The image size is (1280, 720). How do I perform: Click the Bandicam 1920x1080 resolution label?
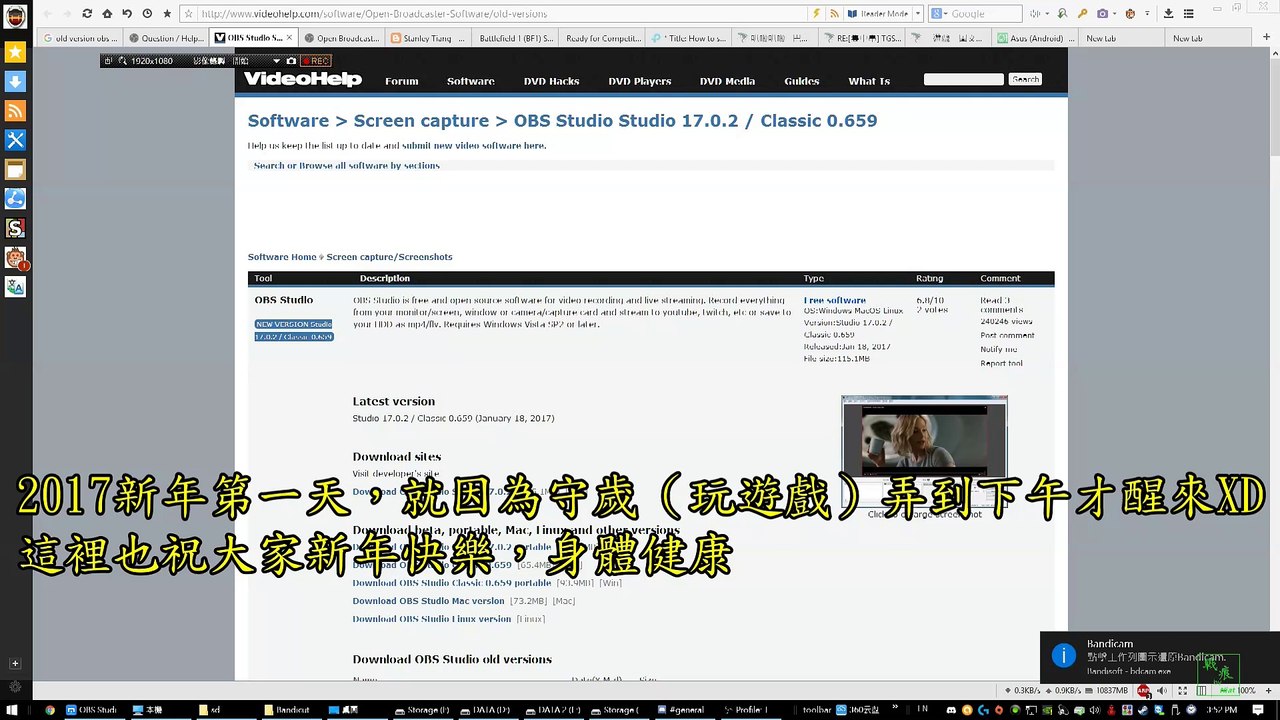[x=152, y=61]
